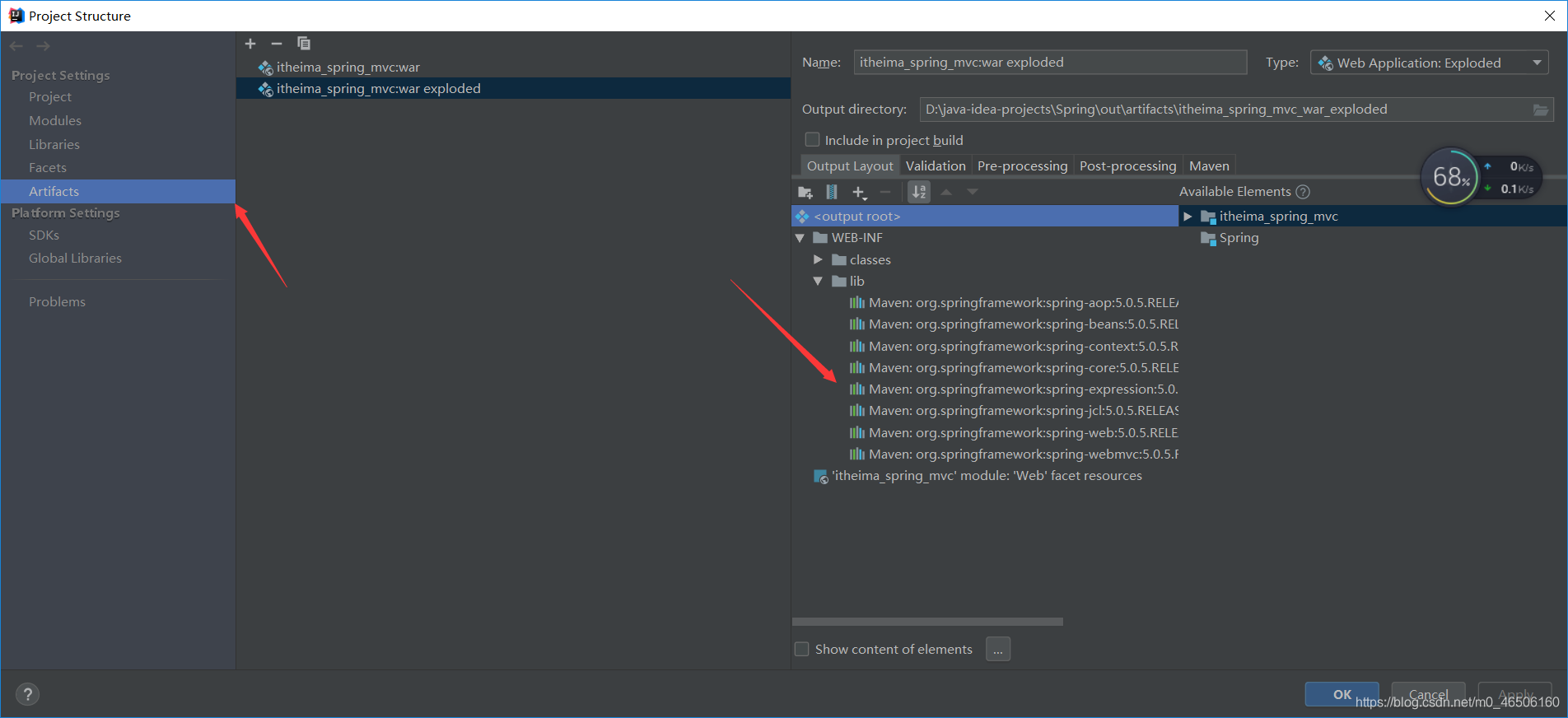Collapse the WEB-INF tree node
The height and width of the screenshot is (718, 1568).
(x=800, y=238)
